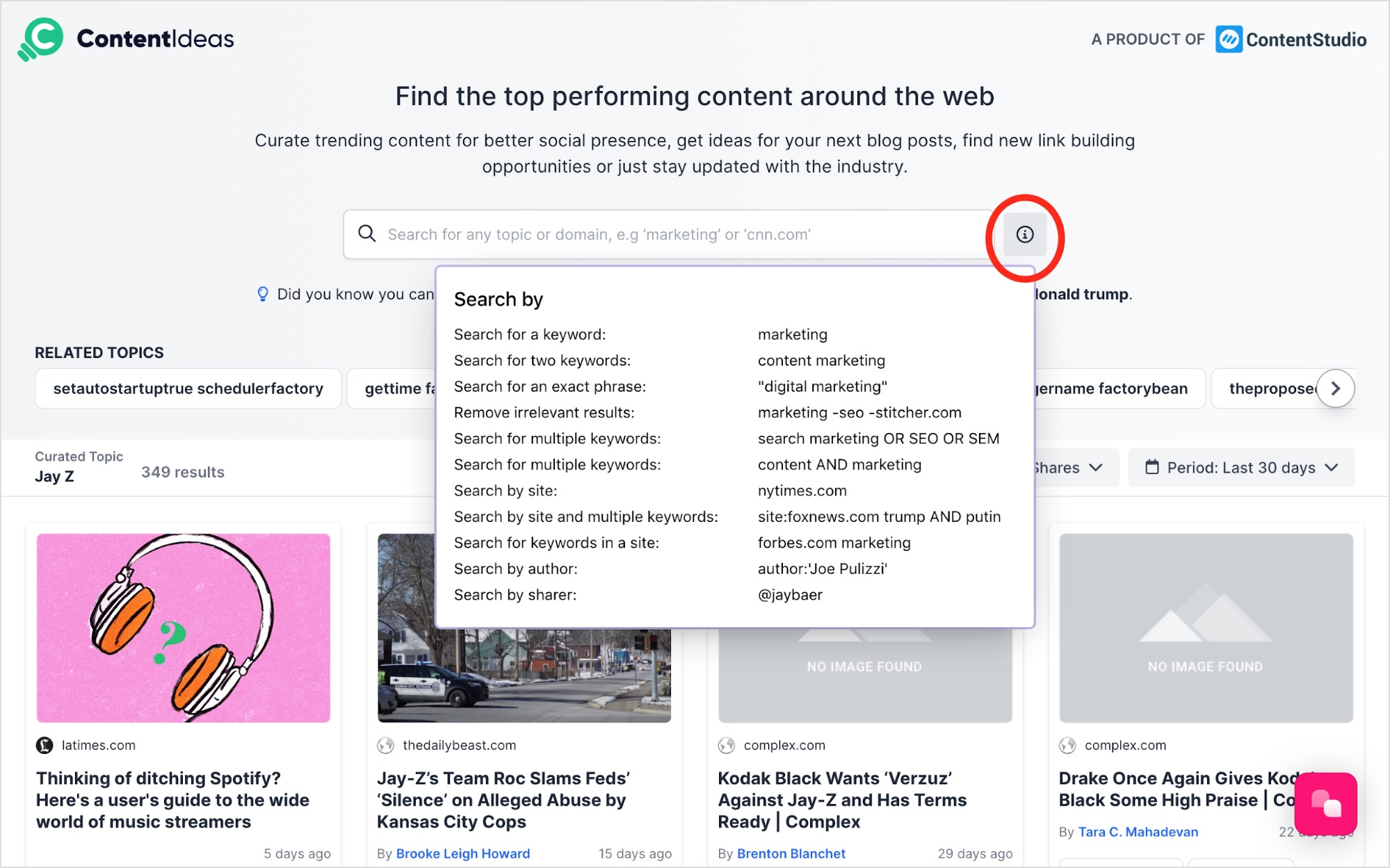Expand the Related Topics right arrow

click(x=1338, y=388)
